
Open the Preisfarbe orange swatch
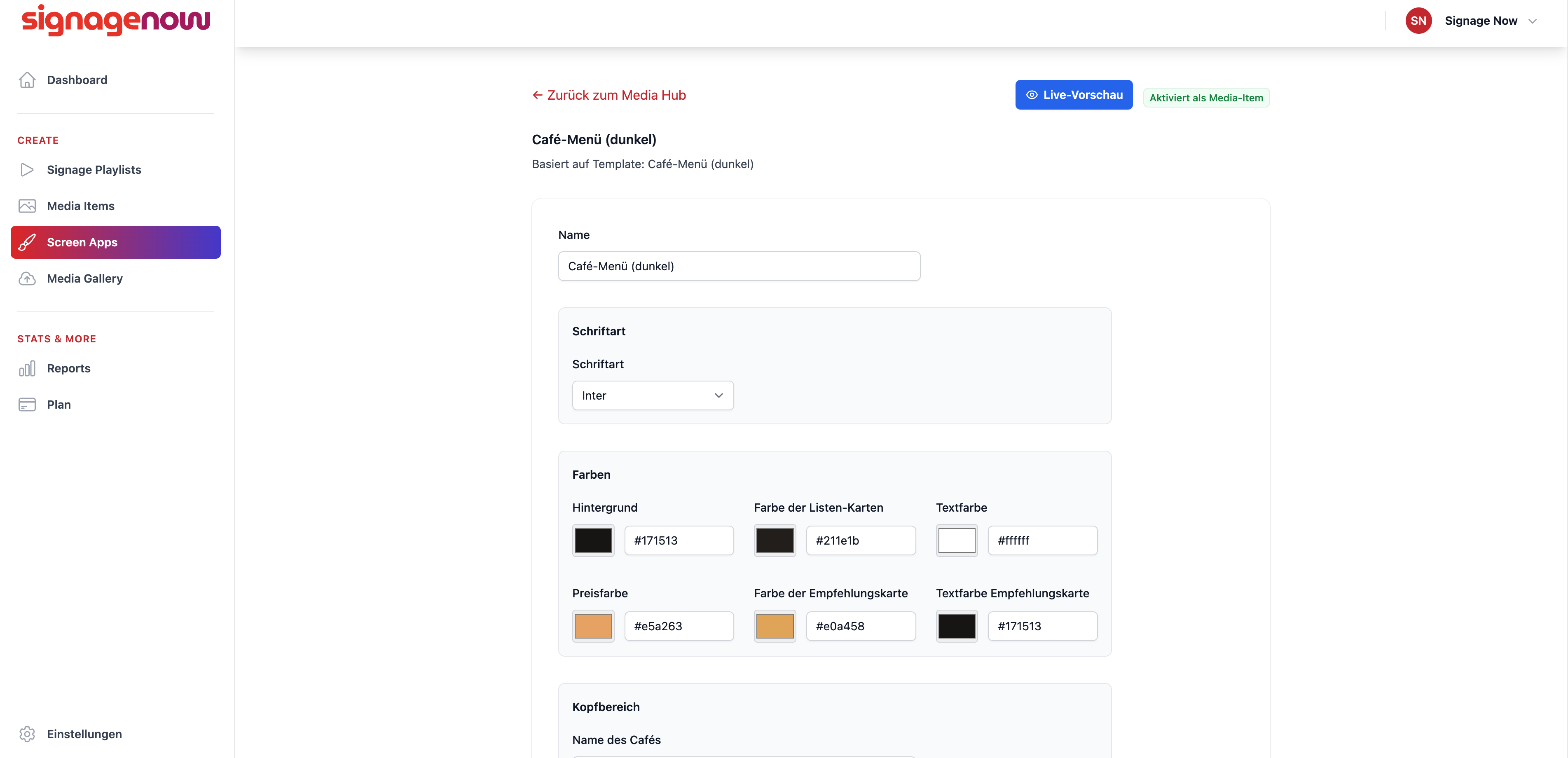(593, 626)
